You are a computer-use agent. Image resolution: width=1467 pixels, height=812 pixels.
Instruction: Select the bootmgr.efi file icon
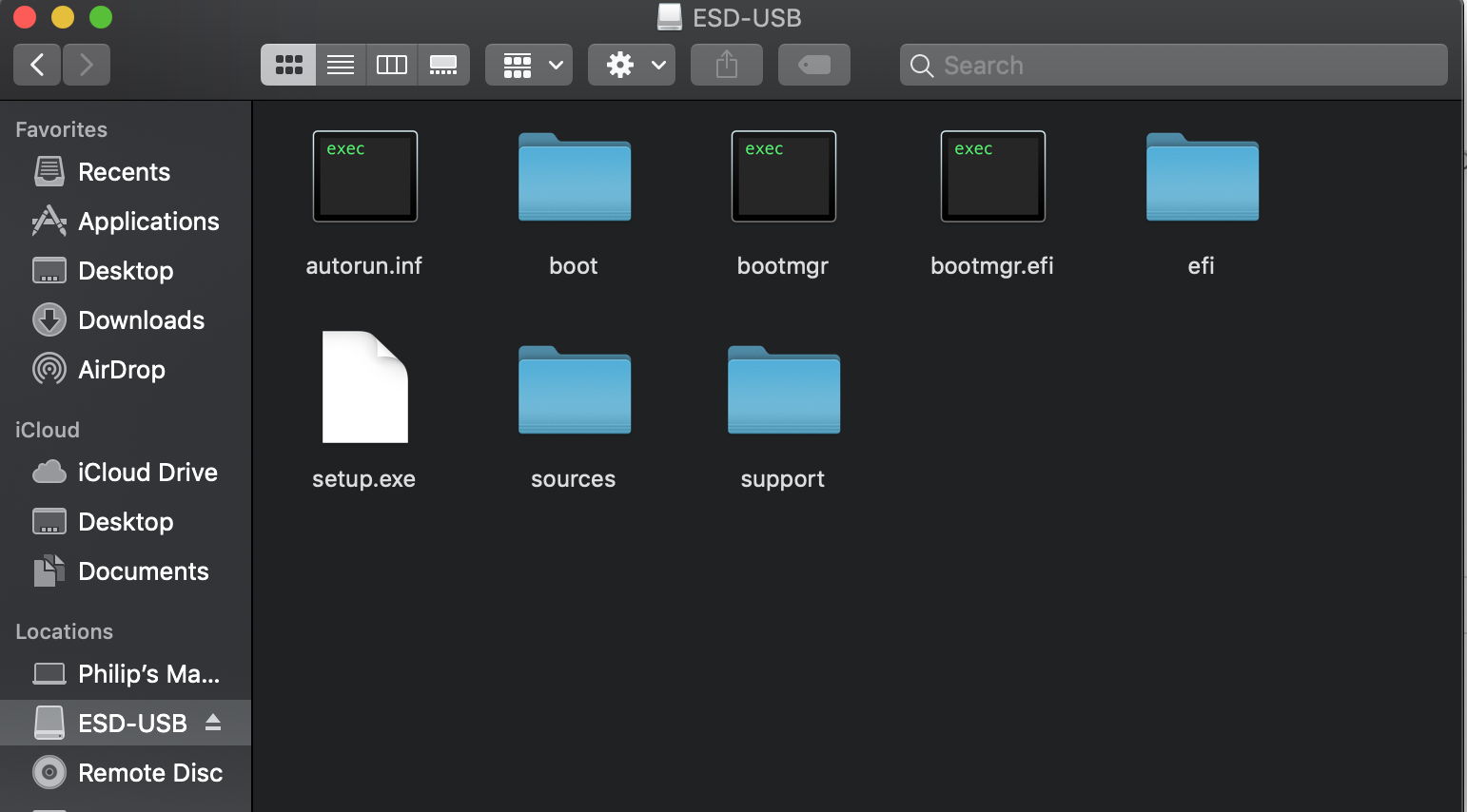pyautogui.click(x=993, y=177)
